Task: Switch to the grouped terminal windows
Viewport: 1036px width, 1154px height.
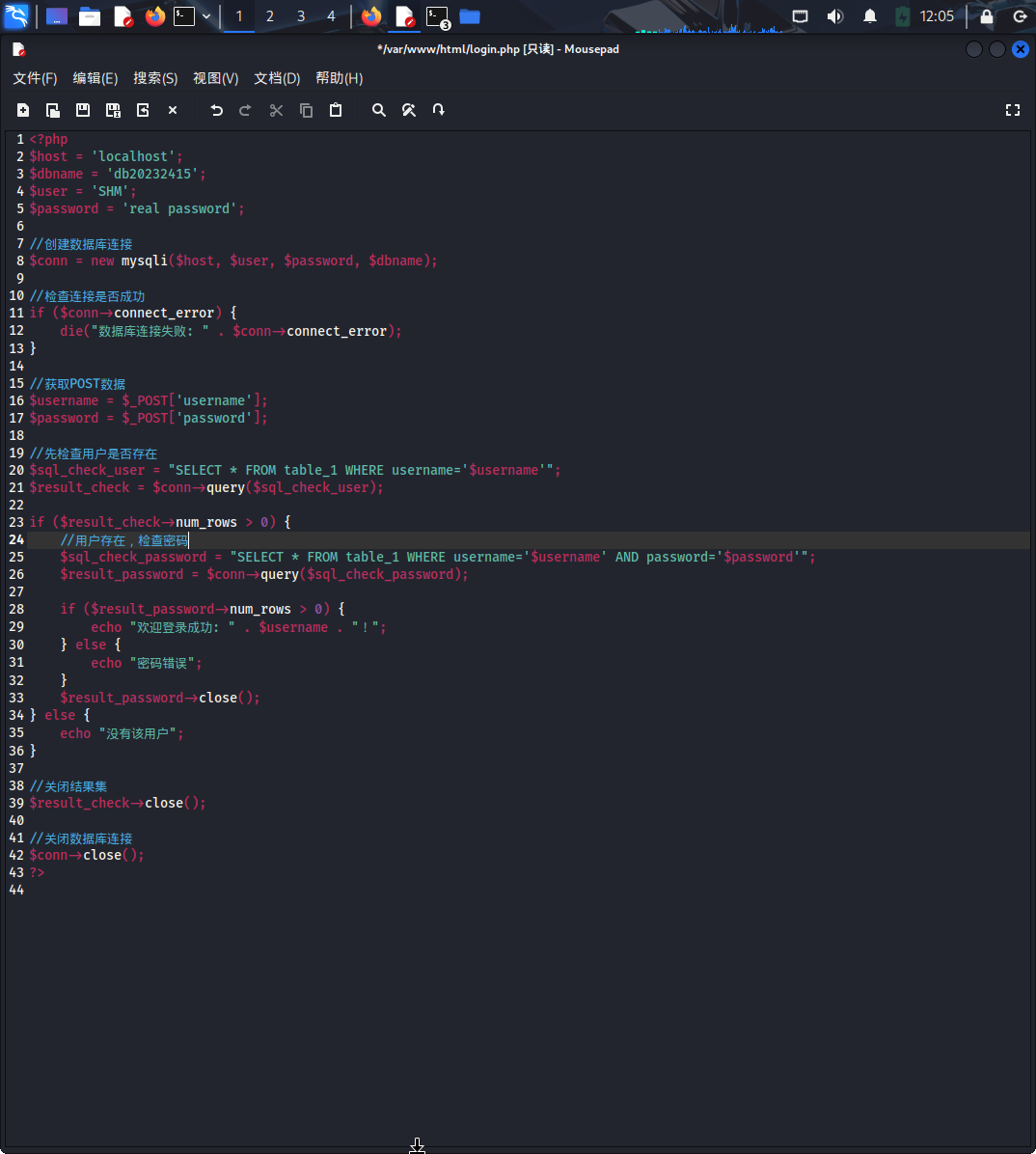Action: 439,17
